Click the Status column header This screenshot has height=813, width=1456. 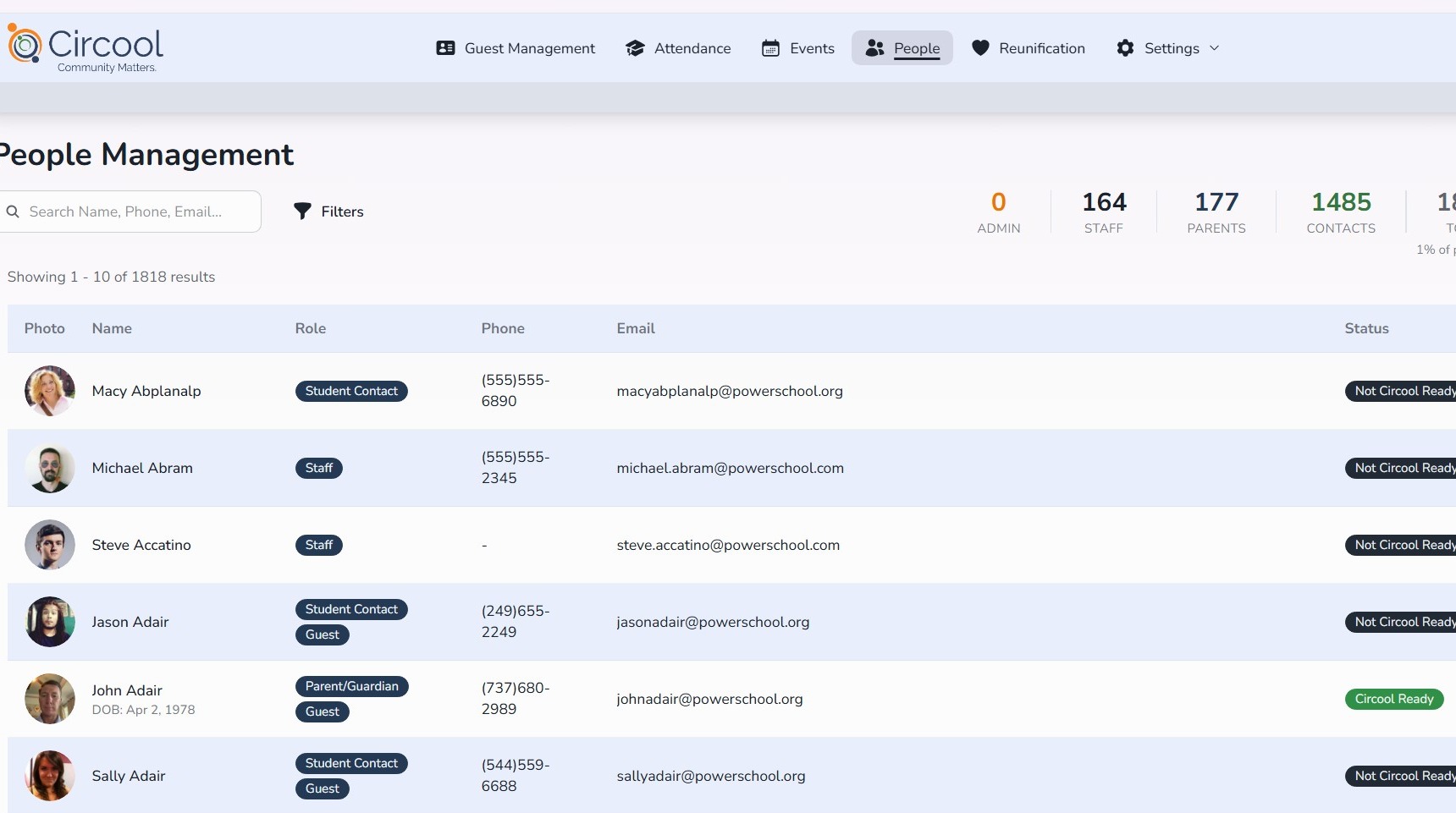coord(1366,328)
